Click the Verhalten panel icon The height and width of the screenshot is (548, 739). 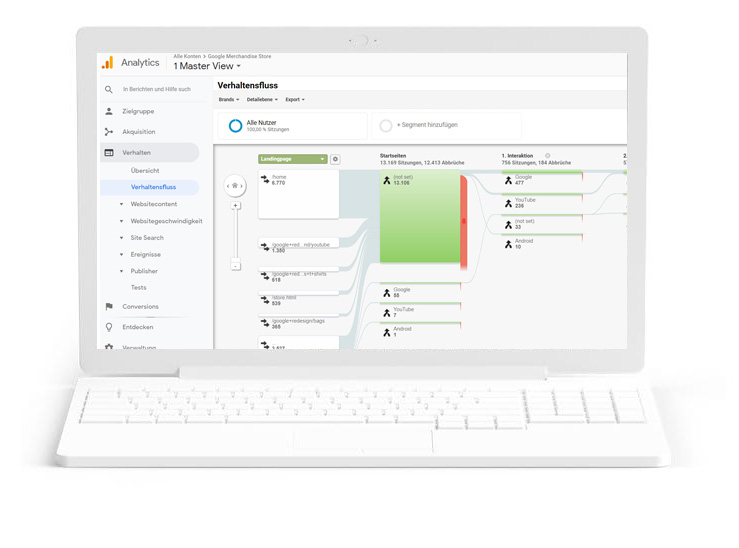[109, 153]
